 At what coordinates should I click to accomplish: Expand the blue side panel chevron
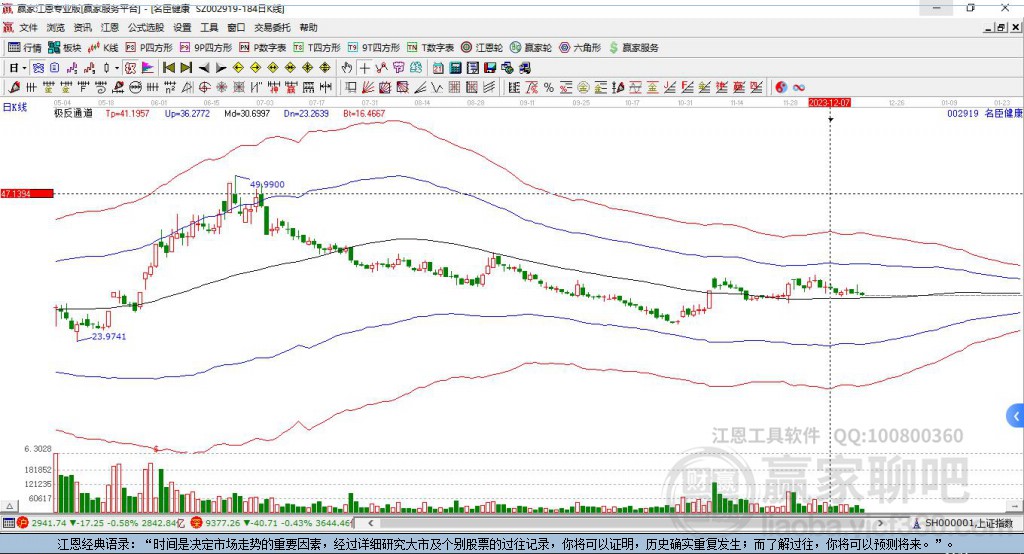pyautogui.click(x=1016, y=416)
